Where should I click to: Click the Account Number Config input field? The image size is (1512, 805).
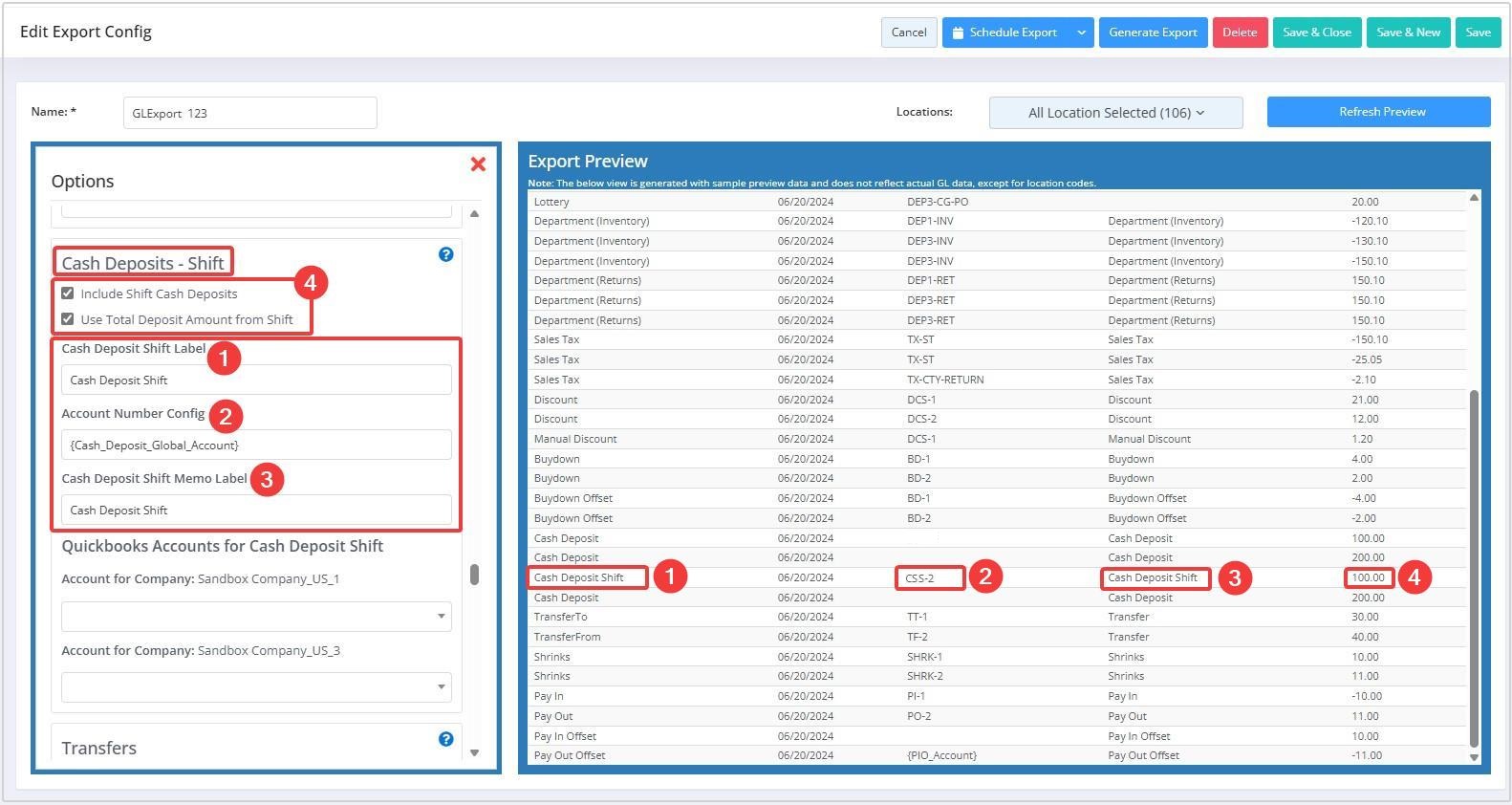(x=256, y=445)
